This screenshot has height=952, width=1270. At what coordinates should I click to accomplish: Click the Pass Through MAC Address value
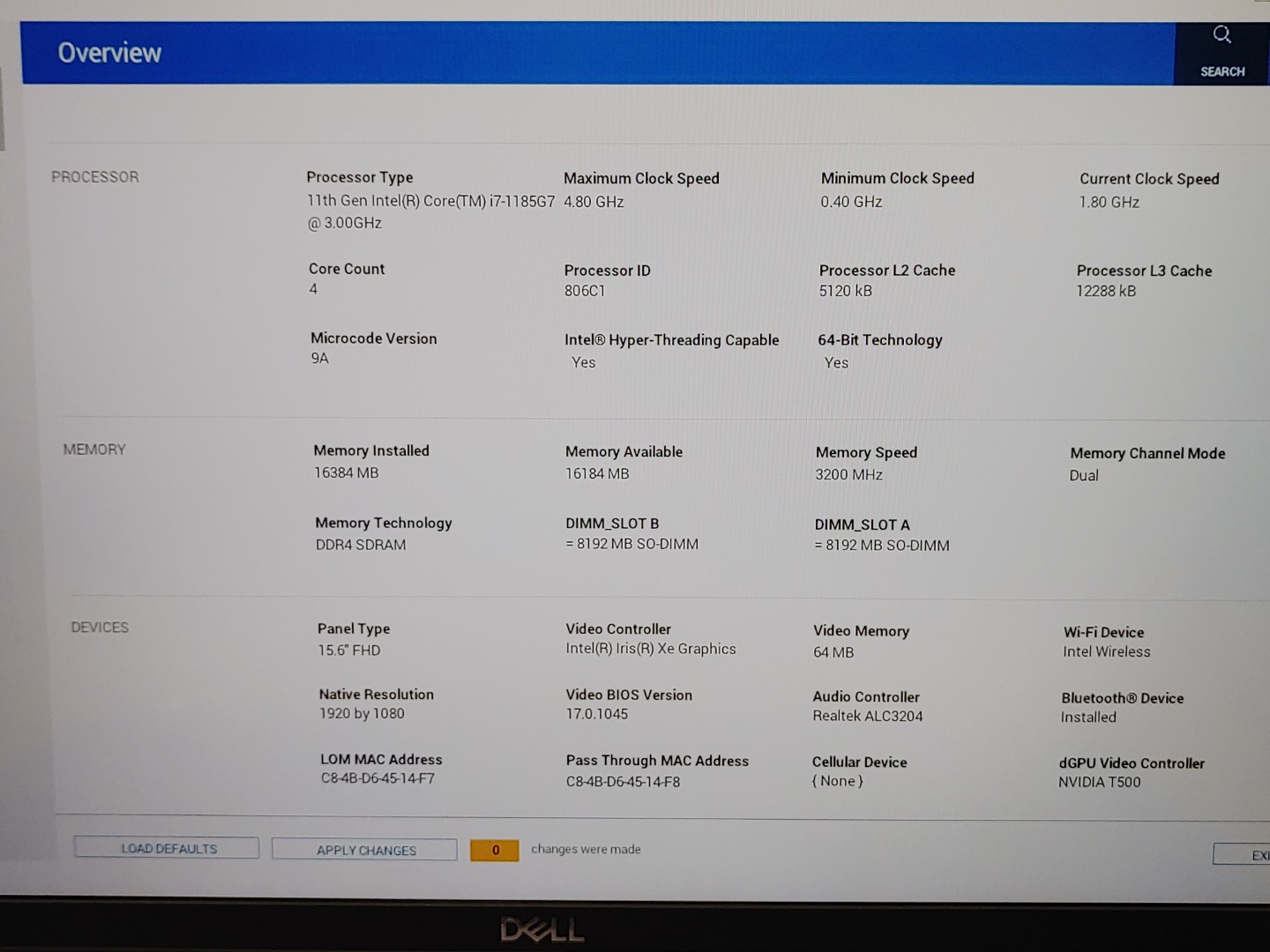click(623, 782)
